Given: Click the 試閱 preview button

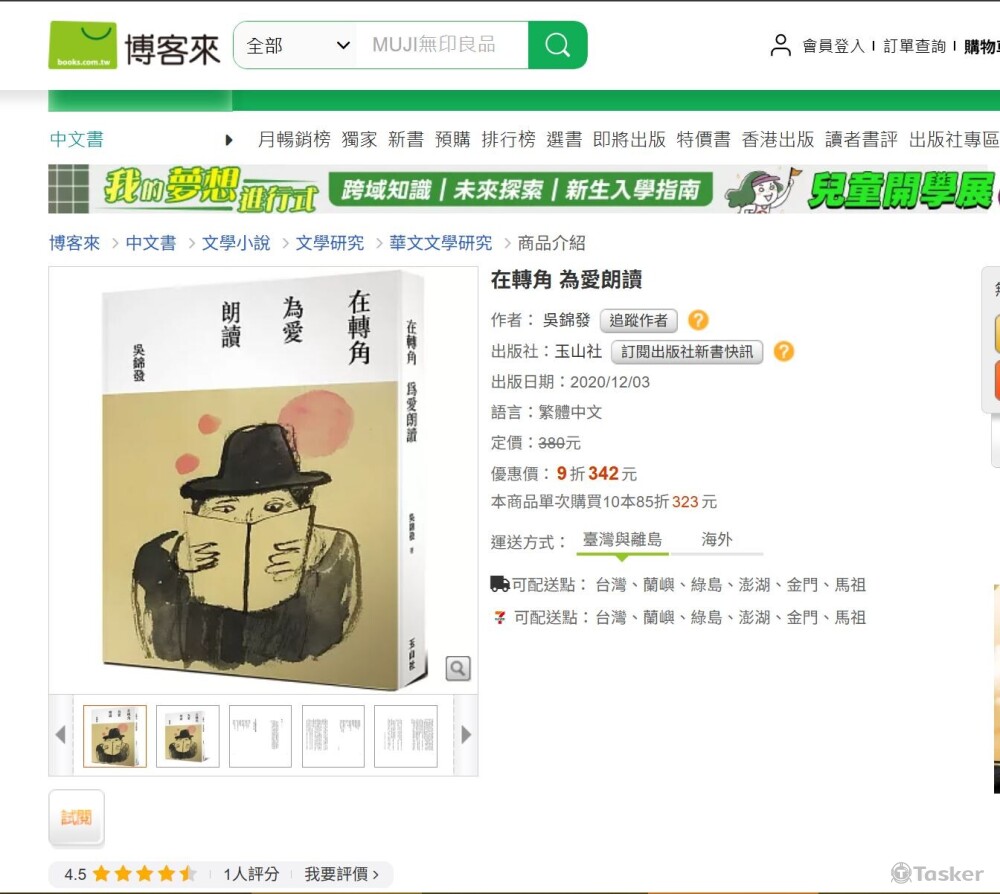Looking at the screenshot, I should [x=77, y=817].
